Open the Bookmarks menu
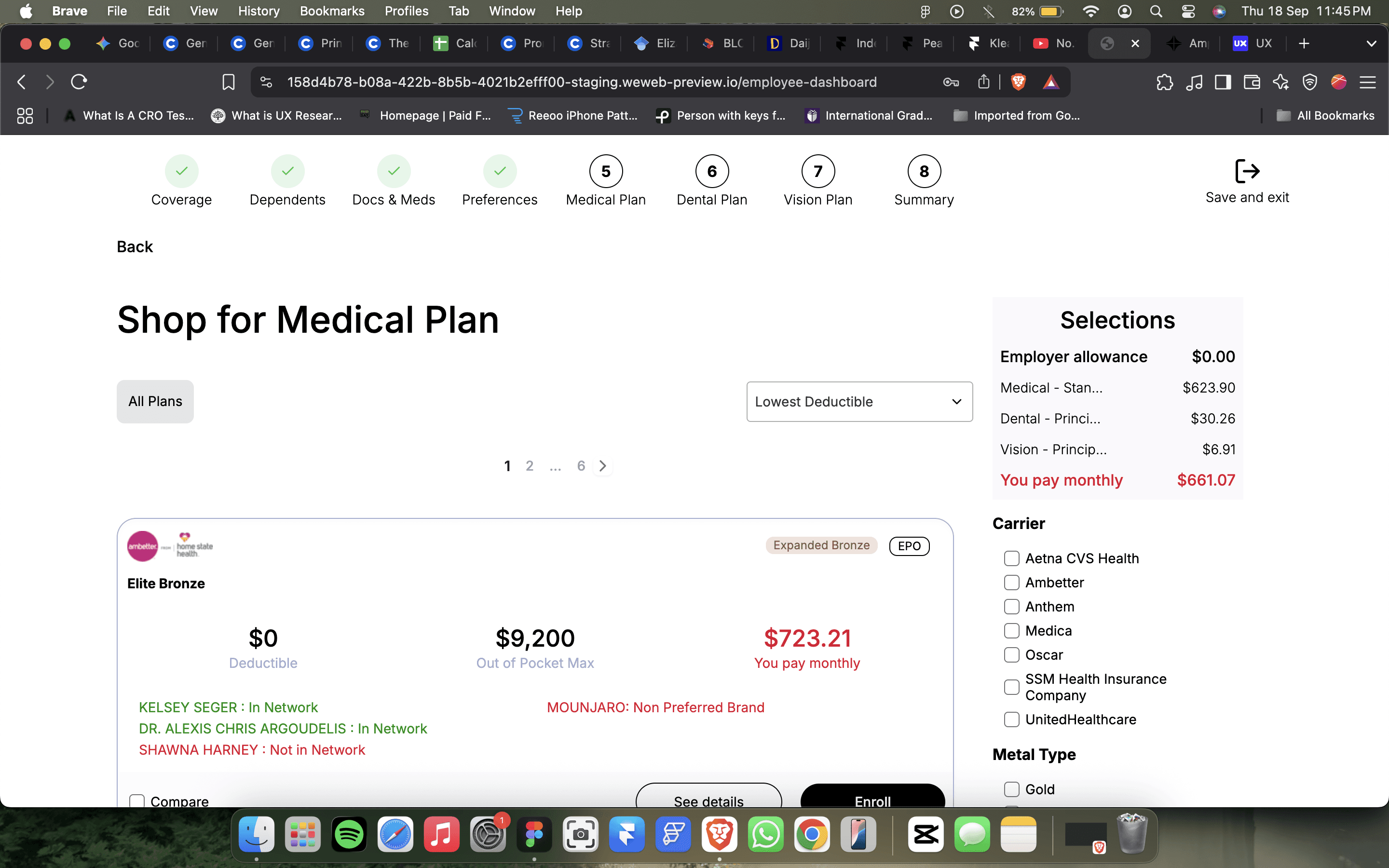Viewport: 1389px width, 868px height. (x=332, y=11)
